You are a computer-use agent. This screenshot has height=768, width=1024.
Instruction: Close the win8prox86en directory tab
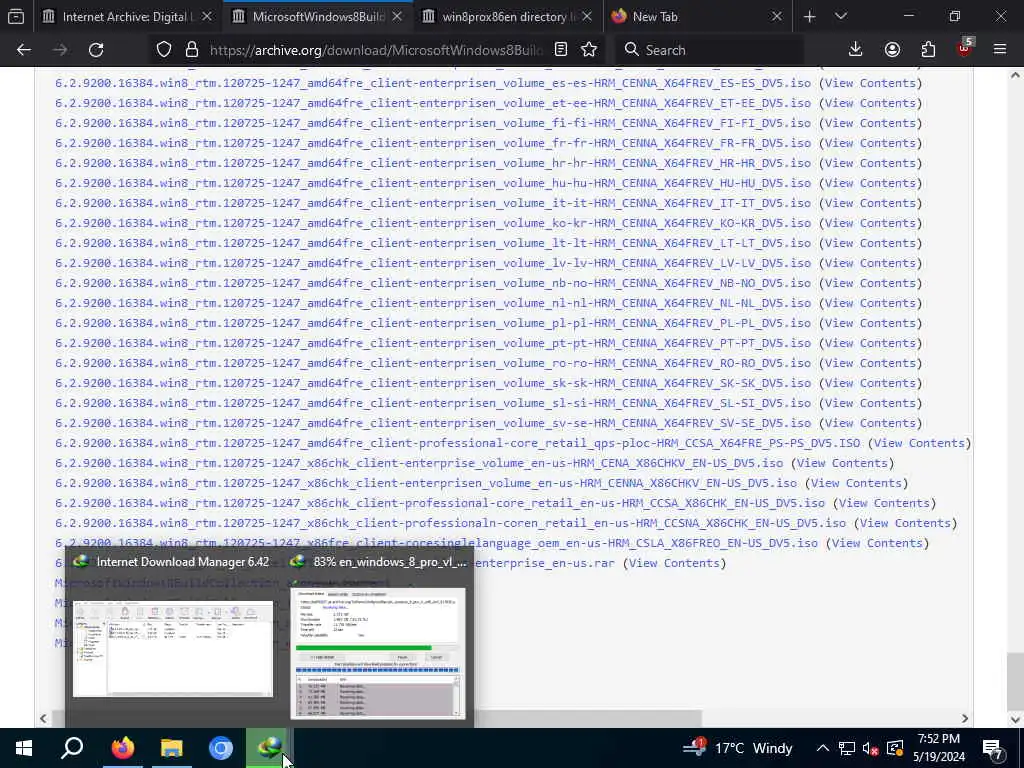tap(587, 16)
